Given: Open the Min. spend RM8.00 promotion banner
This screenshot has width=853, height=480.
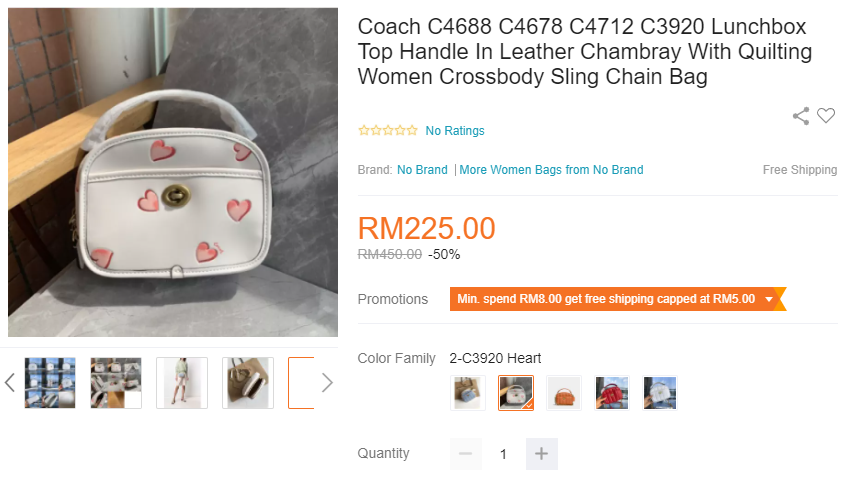Looking at the screenshot, I should point(617,299).
